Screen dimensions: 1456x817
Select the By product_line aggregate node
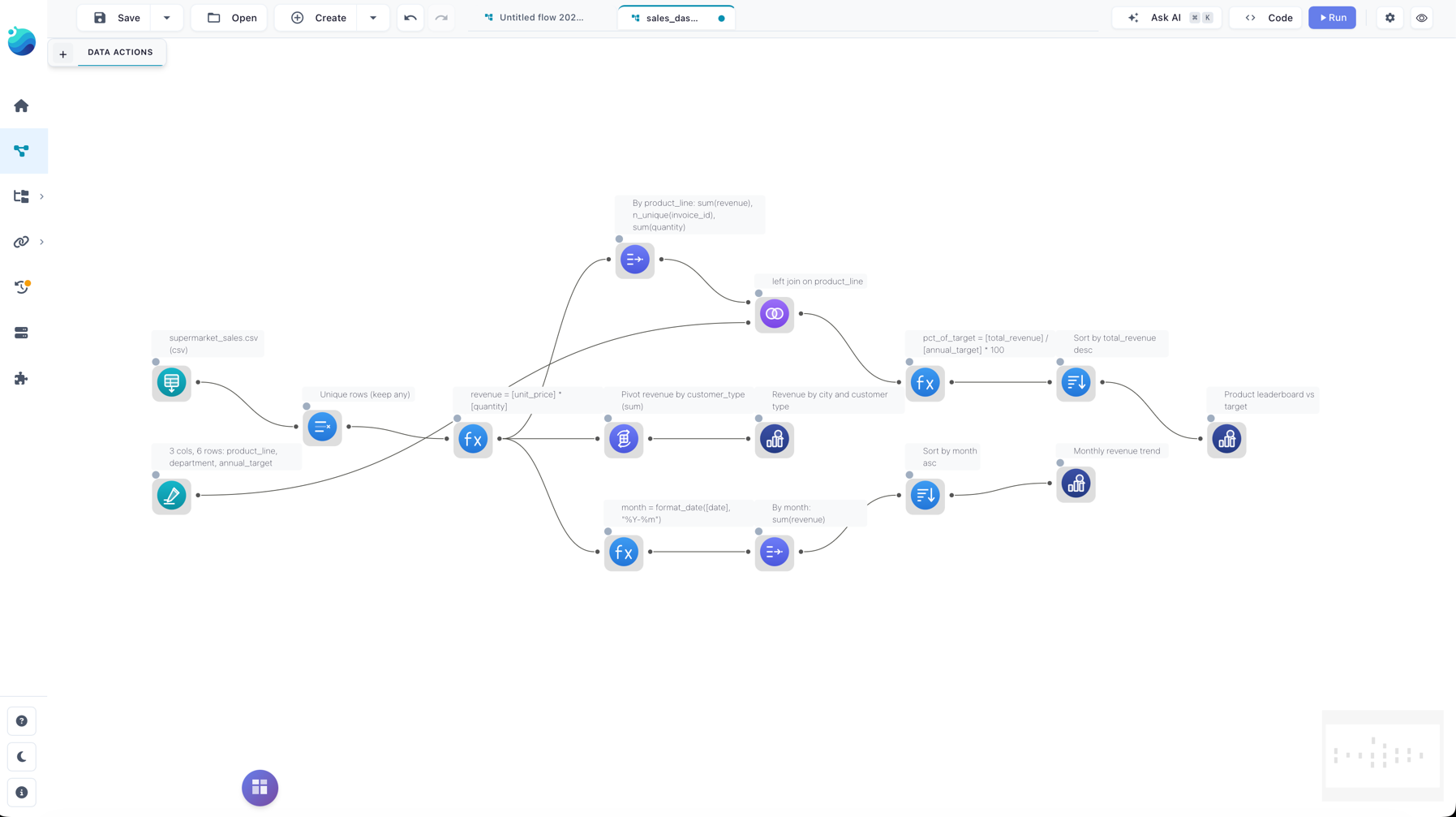[634, 260]
